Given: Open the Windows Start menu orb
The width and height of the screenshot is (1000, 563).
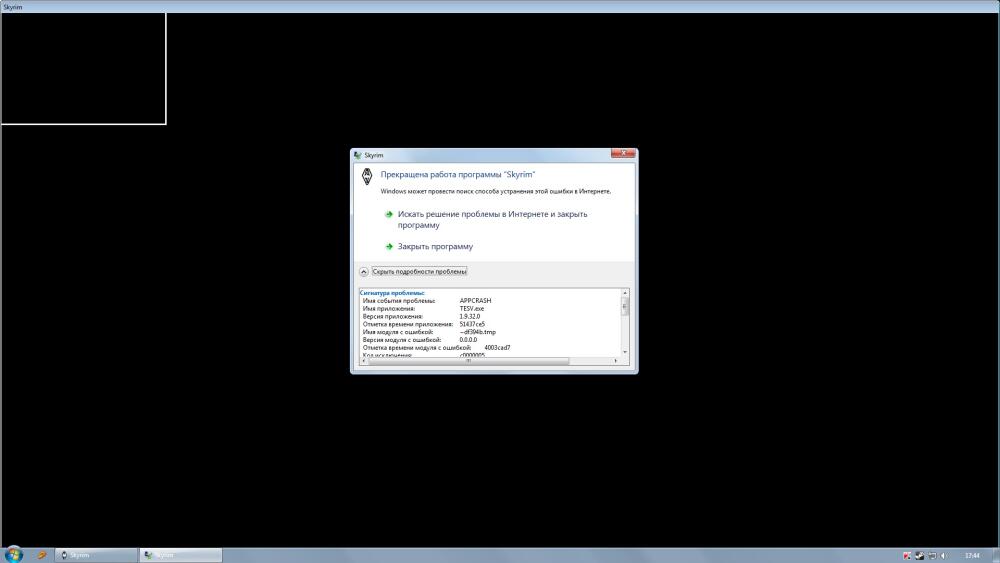Looking at the screenshot, I should coord(13,555).
